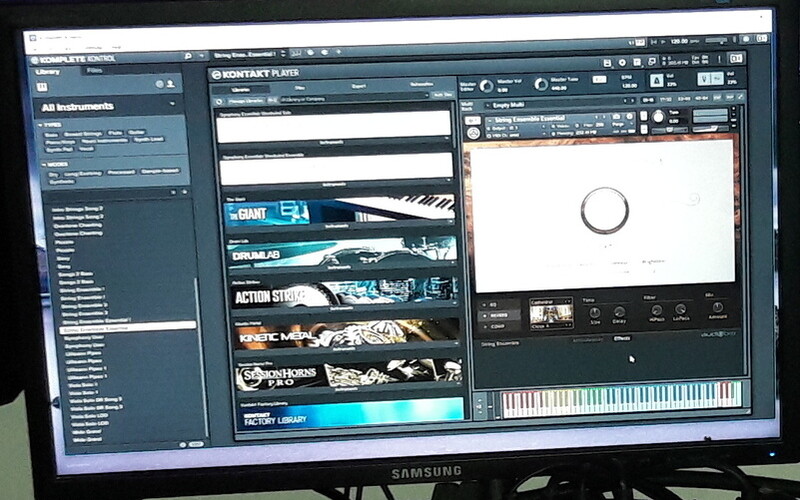Click the refresh libraries circular icon
This screenshot has height=500, width=800.
pos(219,101)
